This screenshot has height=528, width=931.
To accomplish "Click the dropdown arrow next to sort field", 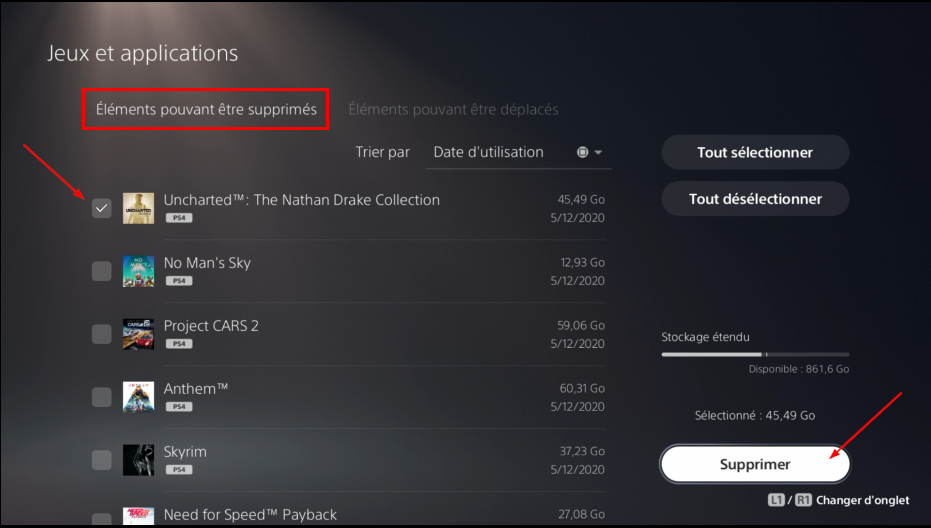I will tap(598, 153).
